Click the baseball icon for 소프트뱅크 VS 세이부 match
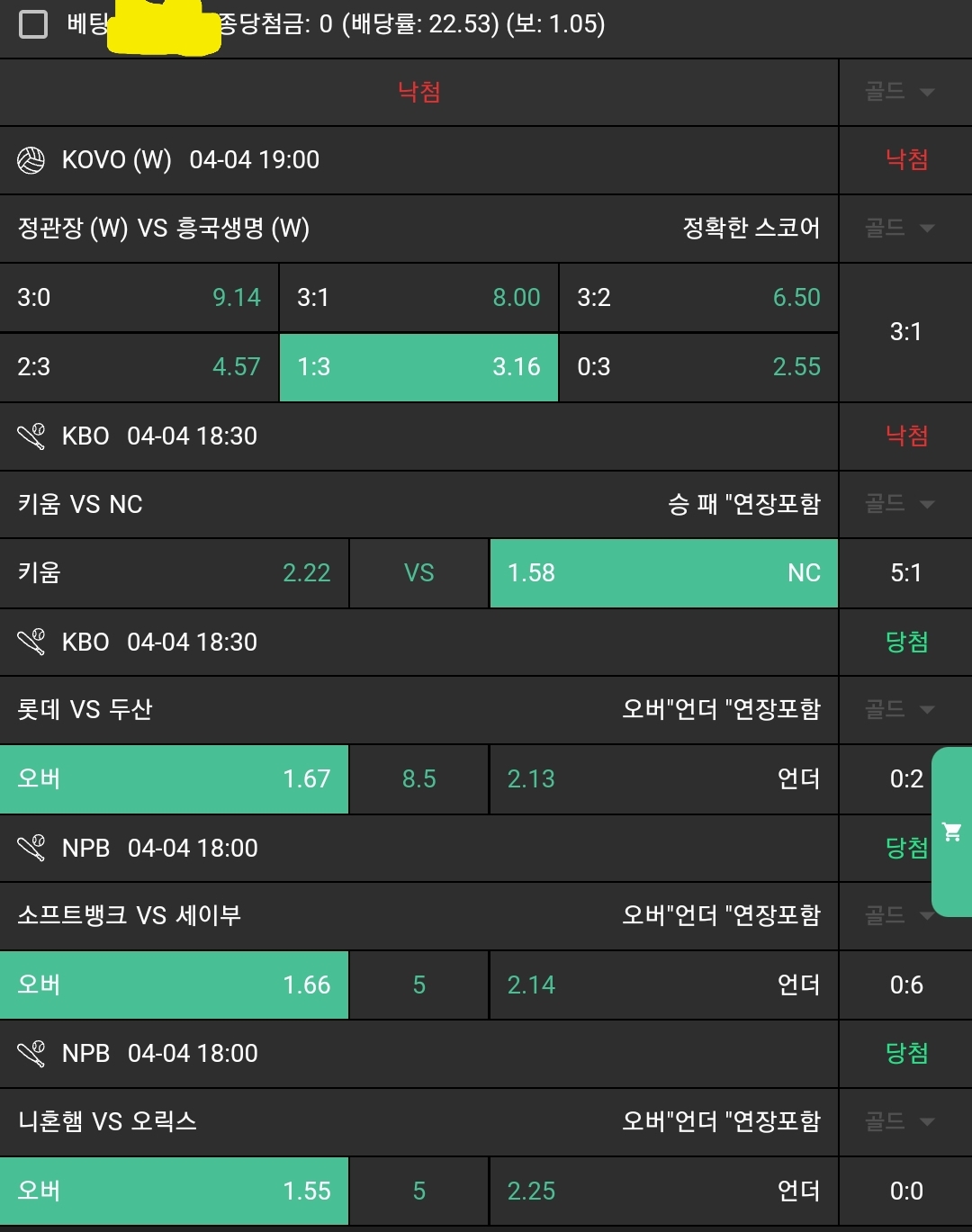The height and width of the screenshot is (1232, 972). click(x=31, y=848)
